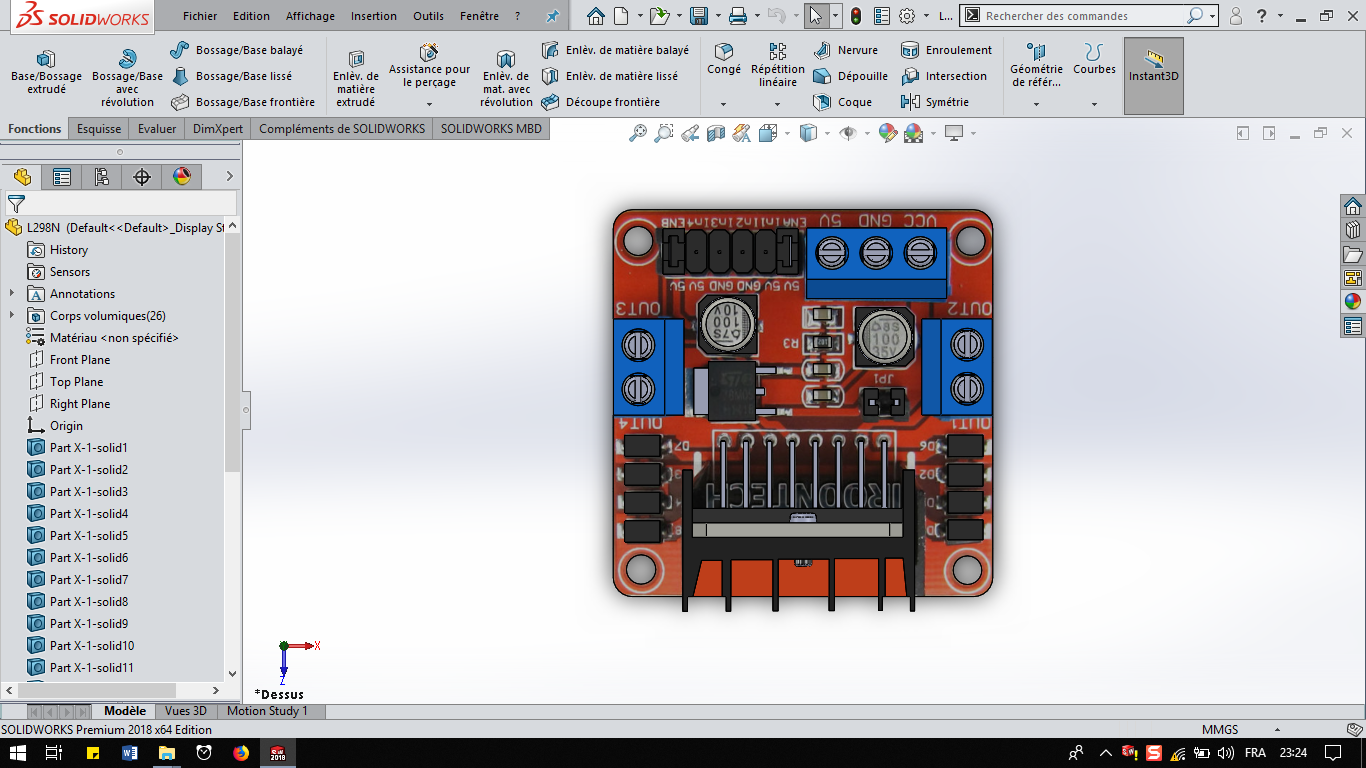Select the Enroulement wrap tool
Image resolution: width=1366 pixels, height=768 pixels.
click(x=946, y=50)
